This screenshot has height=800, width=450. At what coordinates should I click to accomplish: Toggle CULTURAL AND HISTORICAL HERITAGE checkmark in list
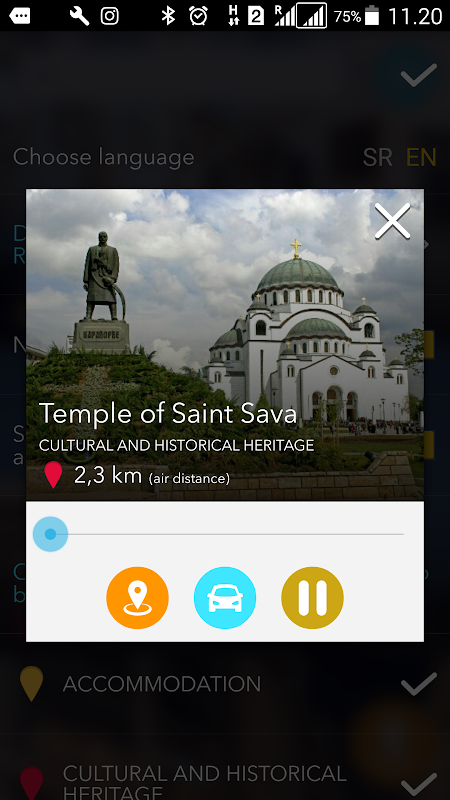[x=419, y=786]
